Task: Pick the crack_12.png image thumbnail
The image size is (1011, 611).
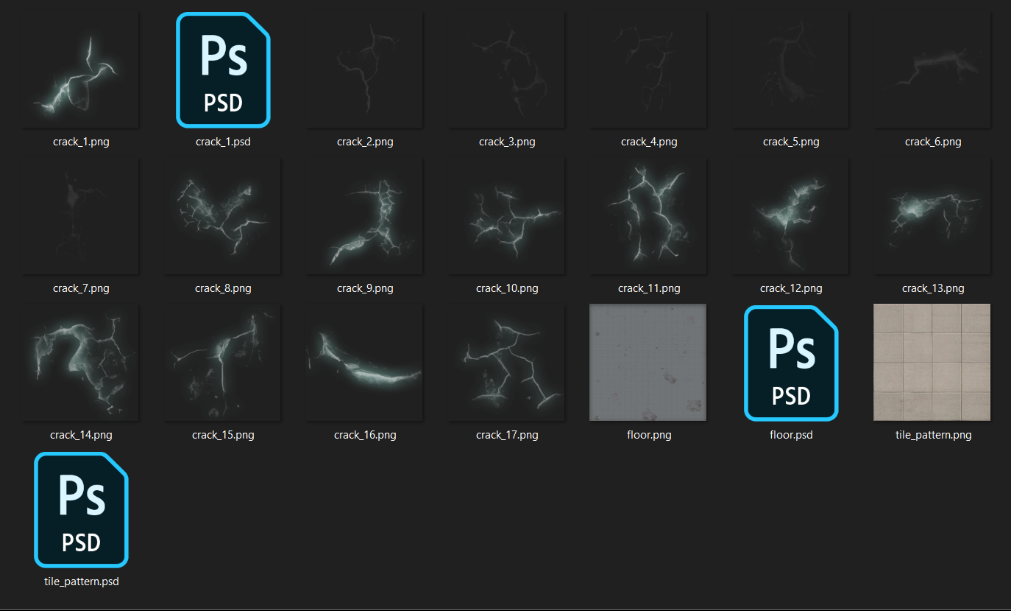Action: pos(790,216)
